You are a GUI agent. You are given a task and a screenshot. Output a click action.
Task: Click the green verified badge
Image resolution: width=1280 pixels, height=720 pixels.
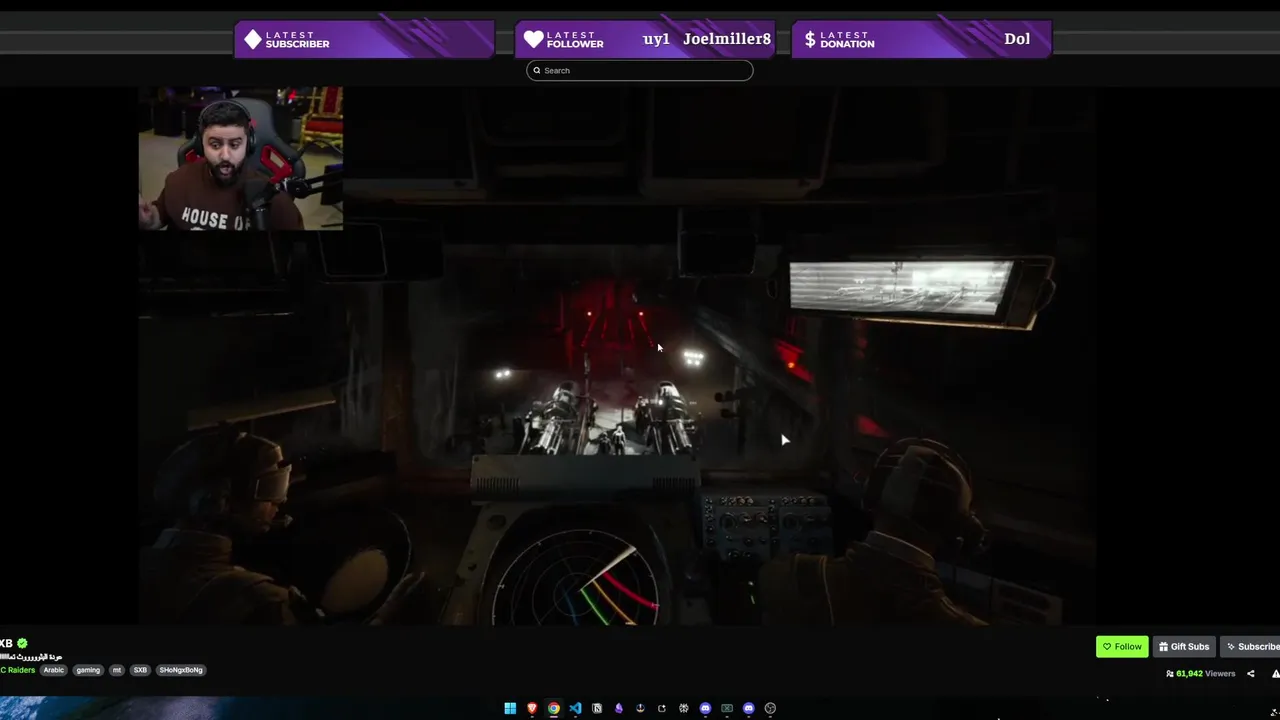pos(22,643)
